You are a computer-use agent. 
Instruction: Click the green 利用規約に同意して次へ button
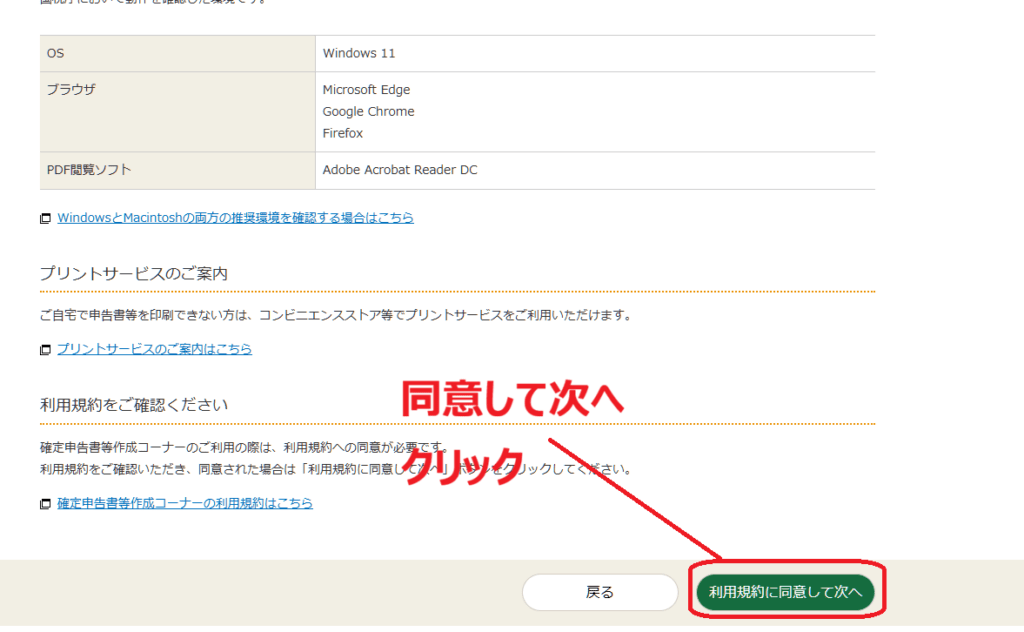(785, 592)
